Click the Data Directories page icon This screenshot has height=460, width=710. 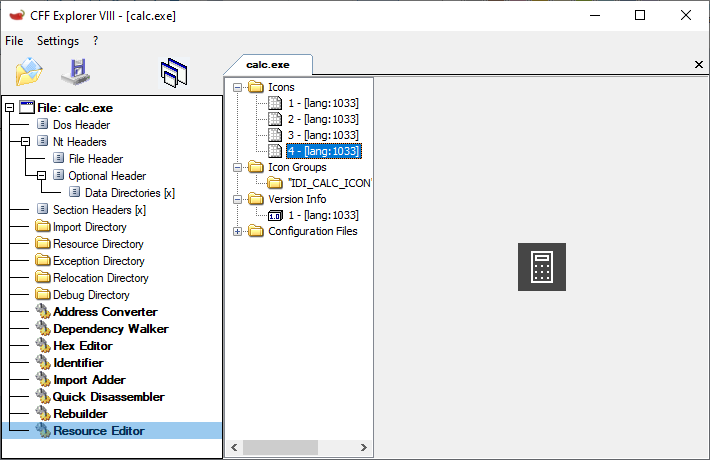coord(75,192)
